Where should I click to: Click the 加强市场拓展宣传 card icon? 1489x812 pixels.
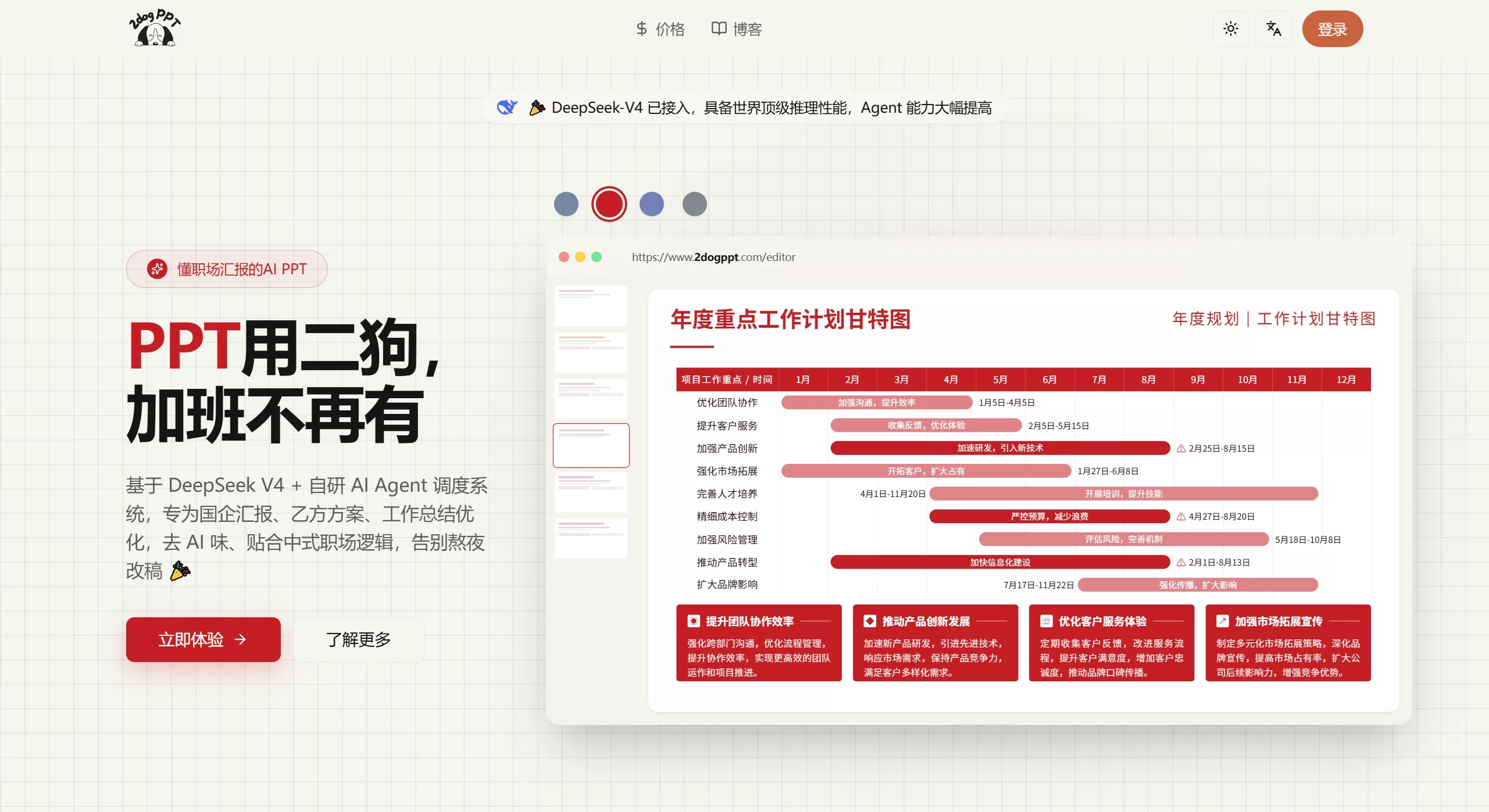1223,621
